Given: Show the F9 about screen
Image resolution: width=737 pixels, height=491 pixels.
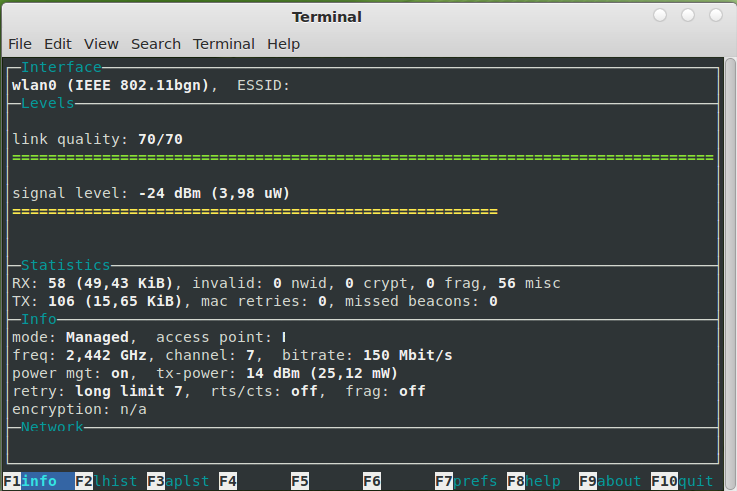Looking at the screenshot, I should (610, 481).
